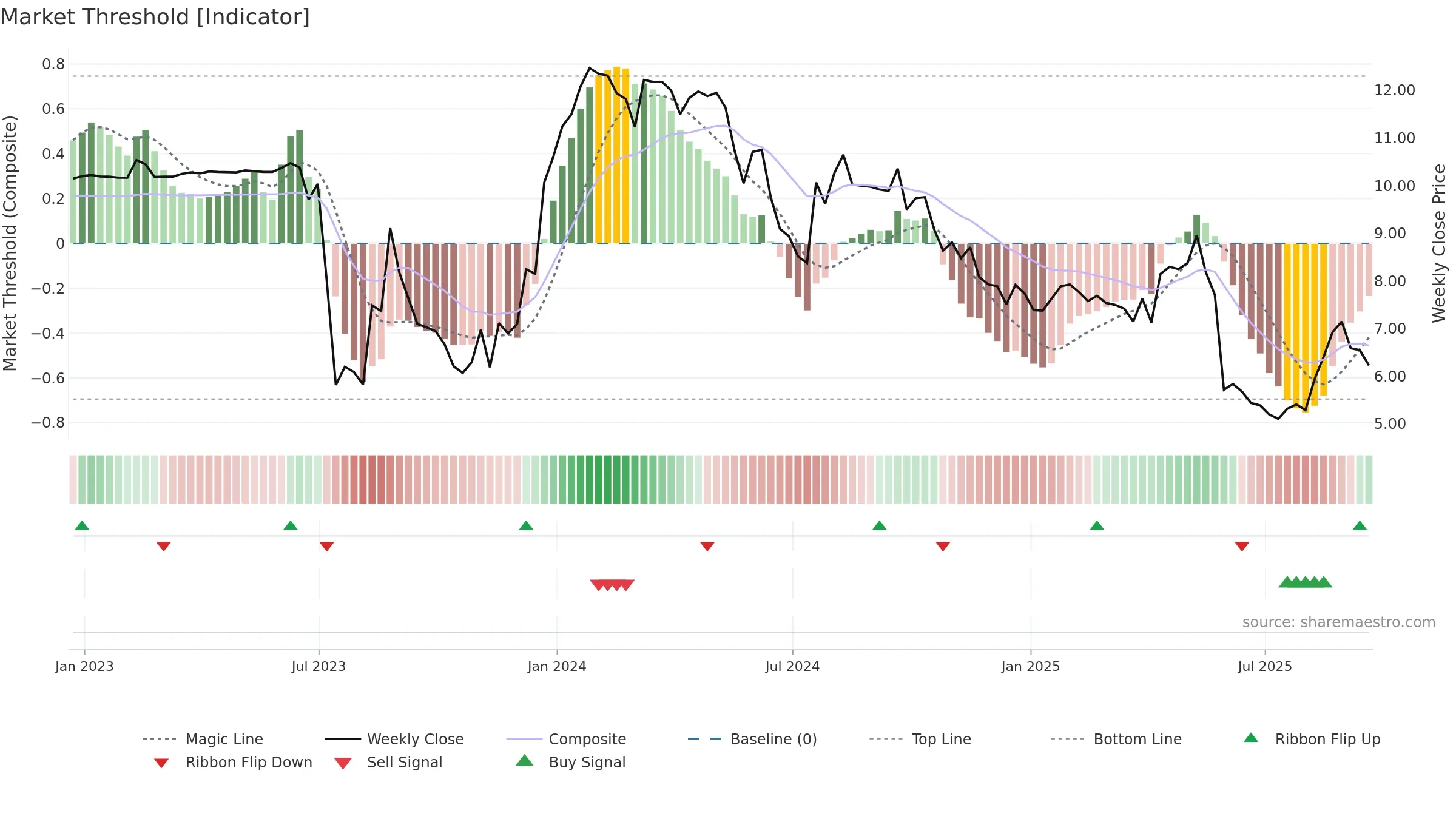1456x819 pixels.
Task: Click the Jul 2023 x-axis label
Action: (318, 667)
